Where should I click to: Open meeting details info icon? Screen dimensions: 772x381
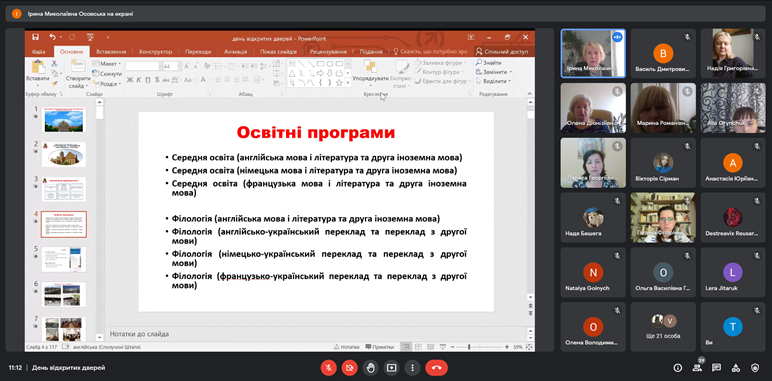[x=678, y=367]
